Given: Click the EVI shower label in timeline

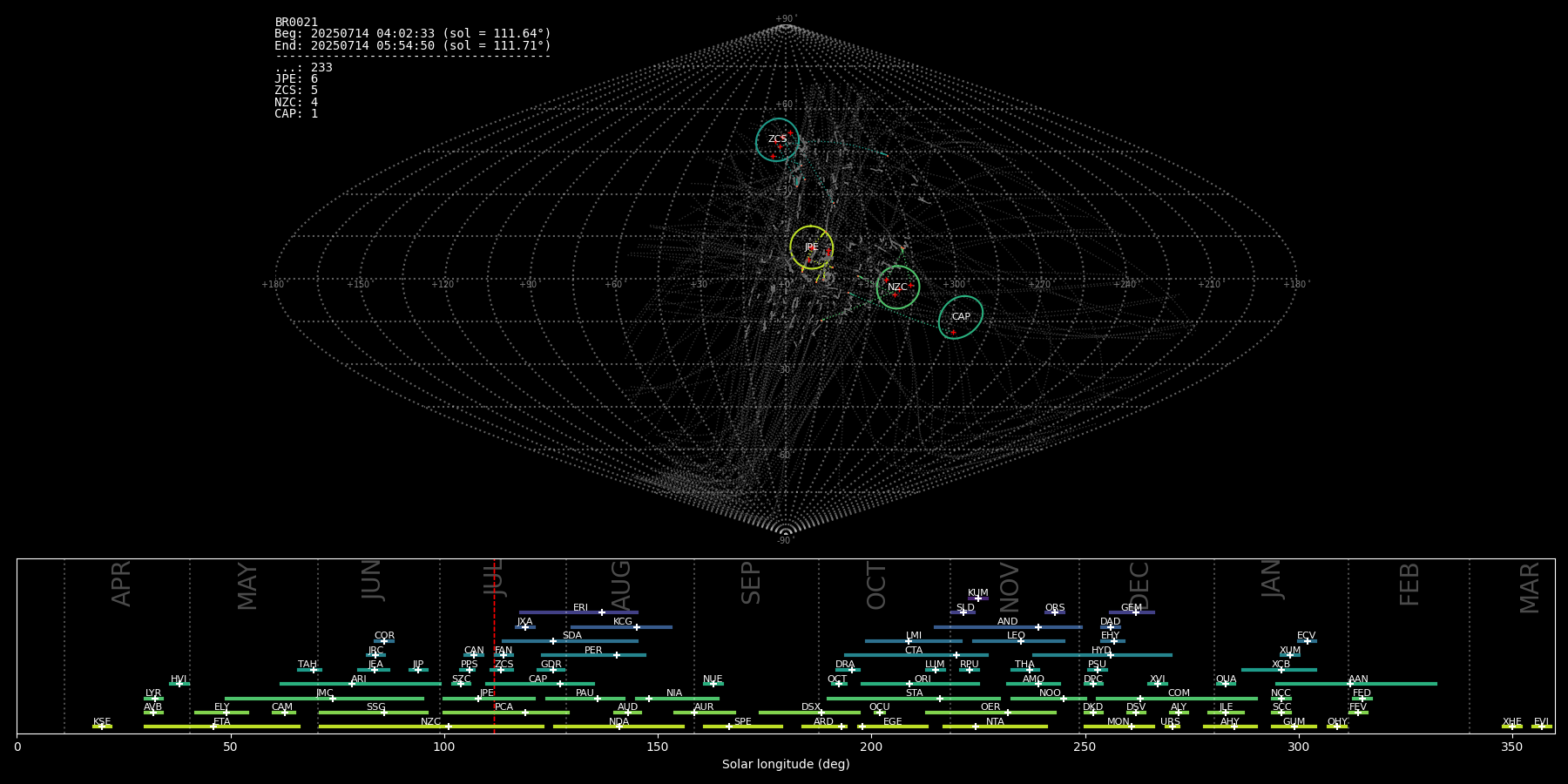Looking at the screenshot, I should point(1541,722).
